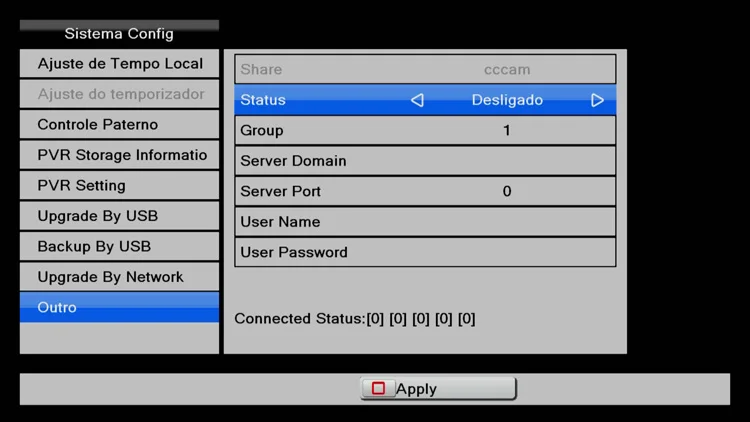Viewport: 750px width, 422px height.
Task: Click right arrow on Status row
Action: coord(597,100)
